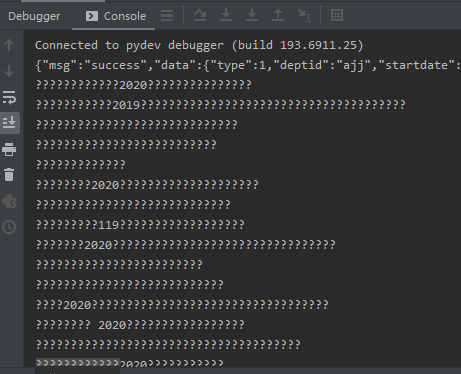This screenshot has width=461, height=374.
Task: Toggle Scroll to End in console
Action: pos(9,123)
